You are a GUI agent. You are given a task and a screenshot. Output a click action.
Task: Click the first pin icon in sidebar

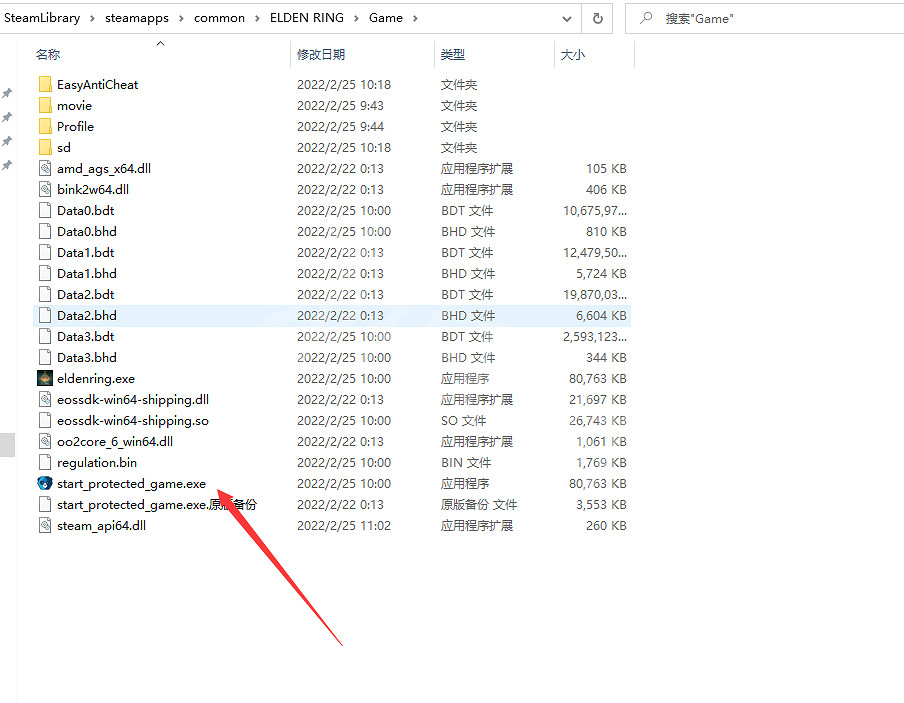(x=7, y=93)
